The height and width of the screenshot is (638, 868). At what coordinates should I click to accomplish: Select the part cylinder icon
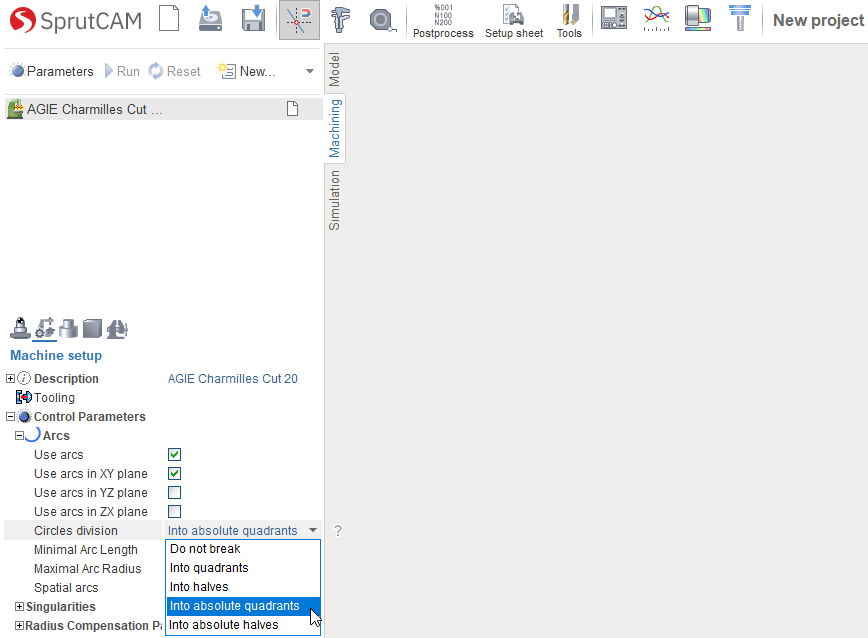pos(69,328)
